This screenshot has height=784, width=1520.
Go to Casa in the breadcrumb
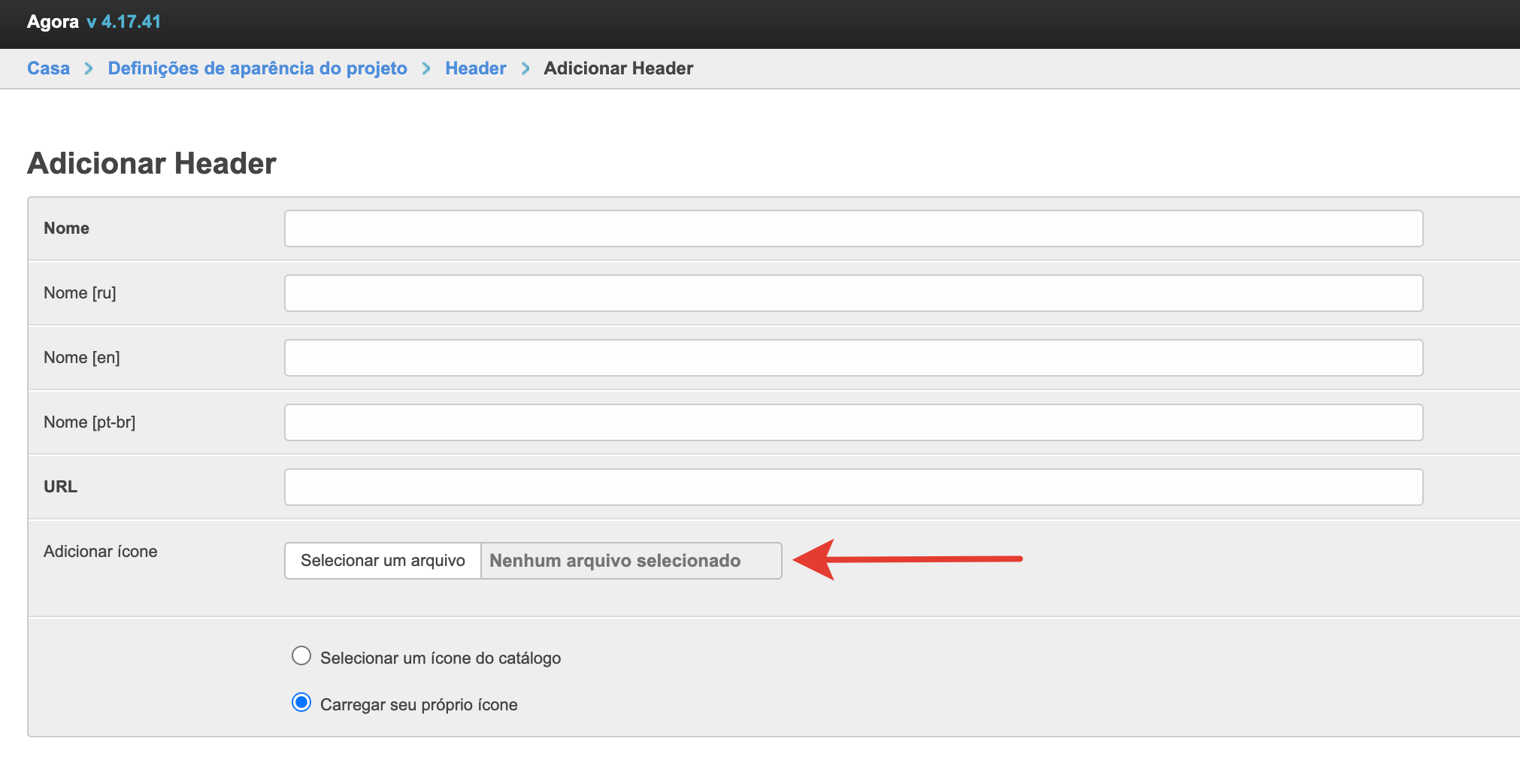coord(48,68)
